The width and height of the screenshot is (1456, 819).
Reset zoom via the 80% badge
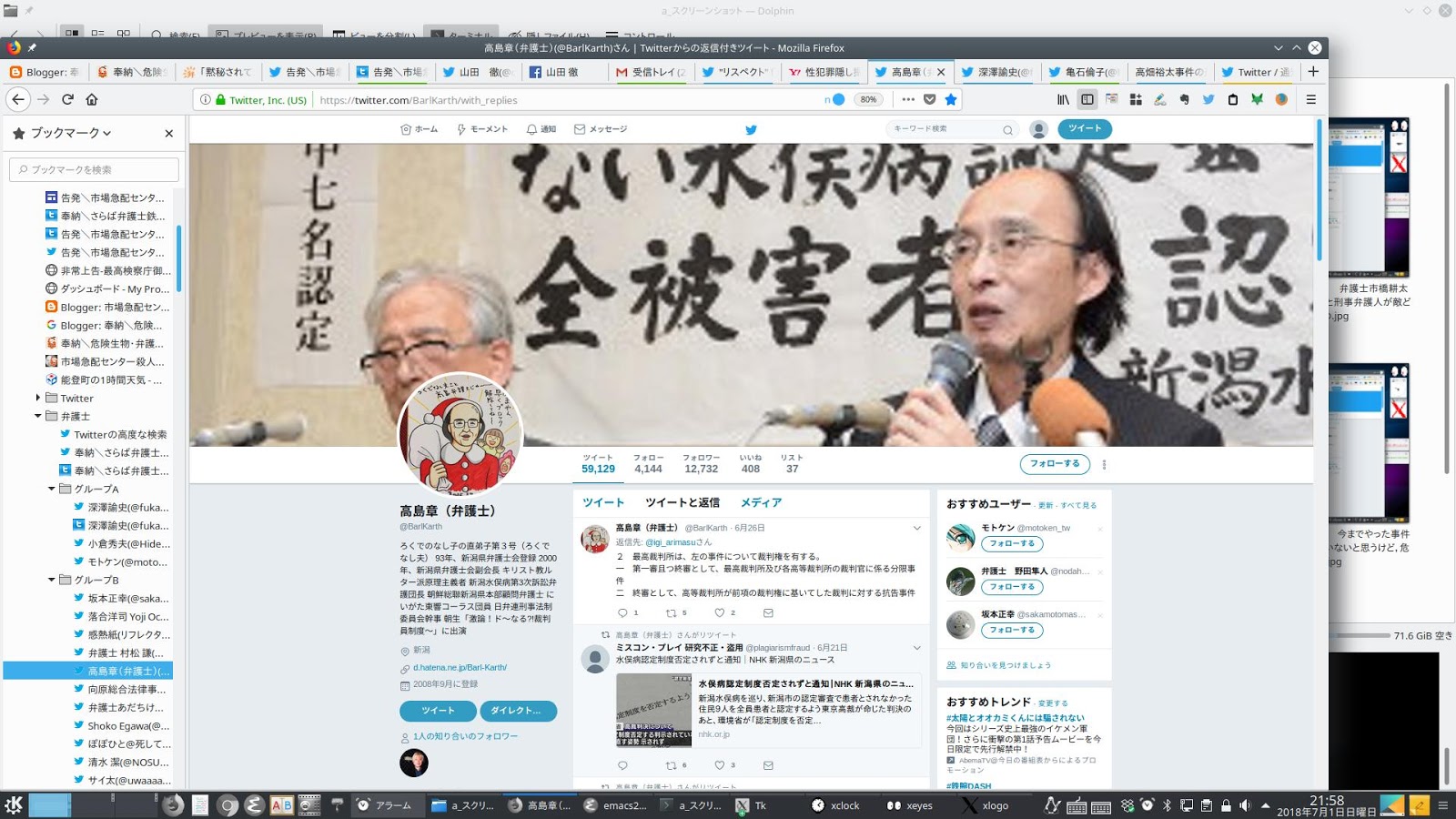869,100
